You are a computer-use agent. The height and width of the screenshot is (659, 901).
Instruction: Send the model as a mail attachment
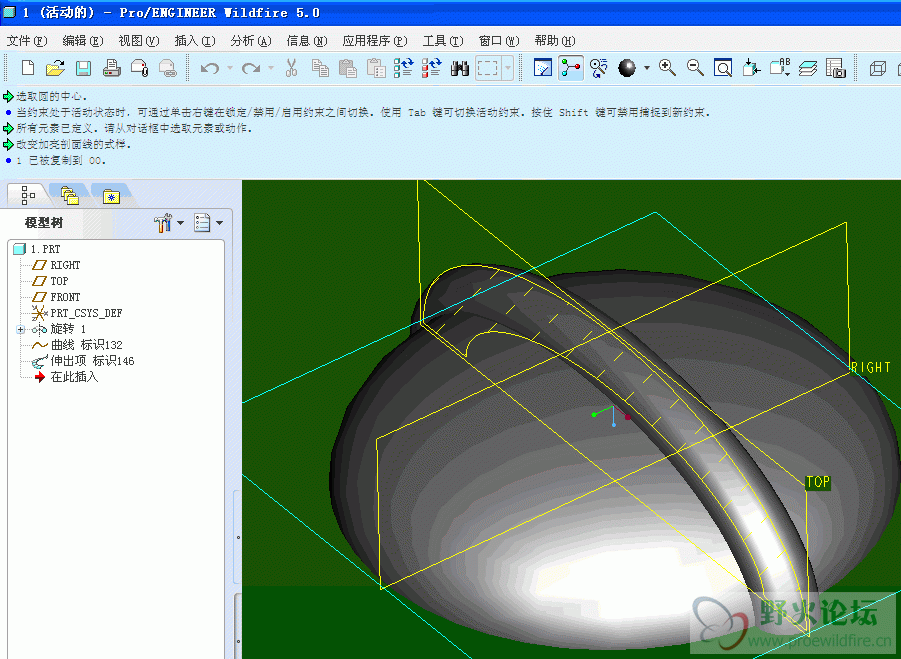coord(140,68)
